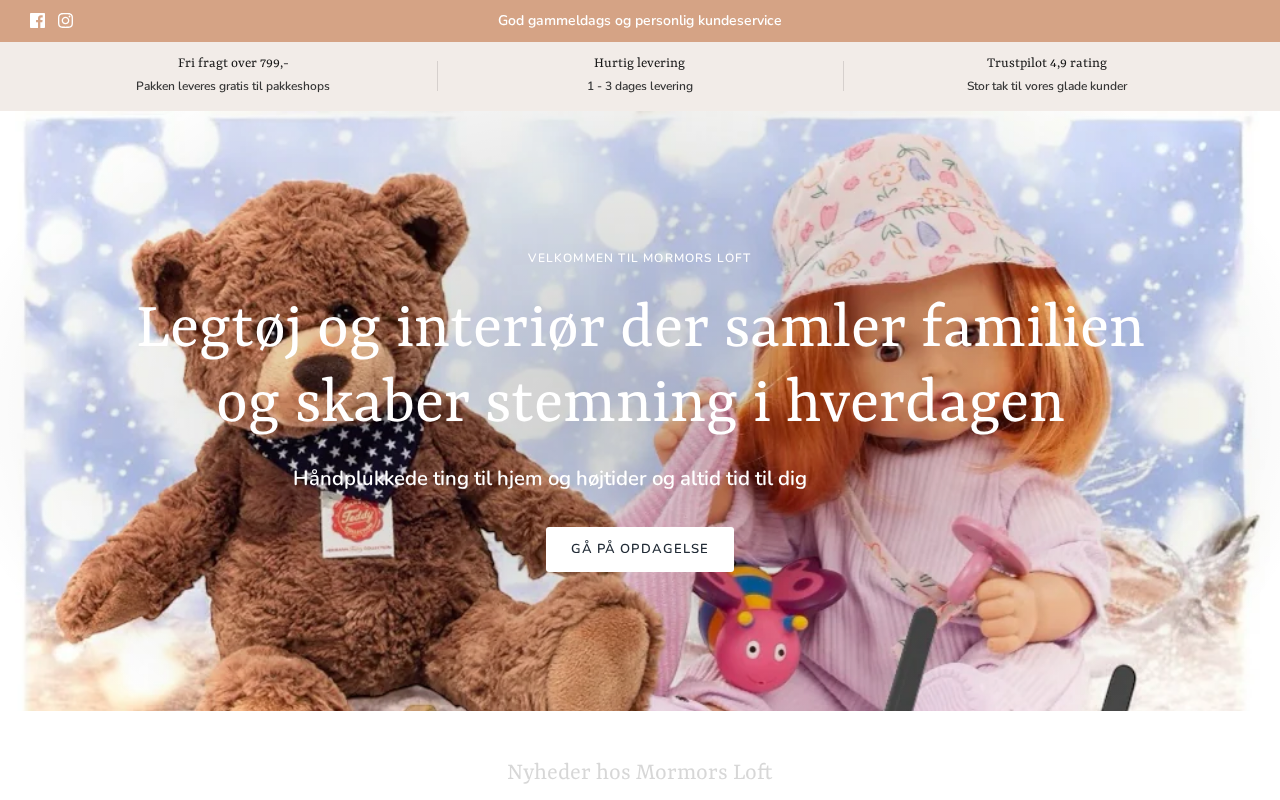Click the 'Håndplukkede ting til hjem' subtitle

[x=550, y=479]
